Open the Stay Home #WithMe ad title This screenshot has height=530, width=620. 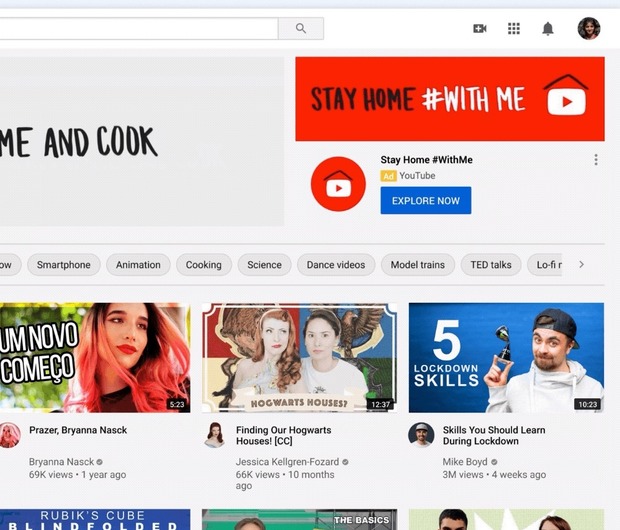(426, 160)
